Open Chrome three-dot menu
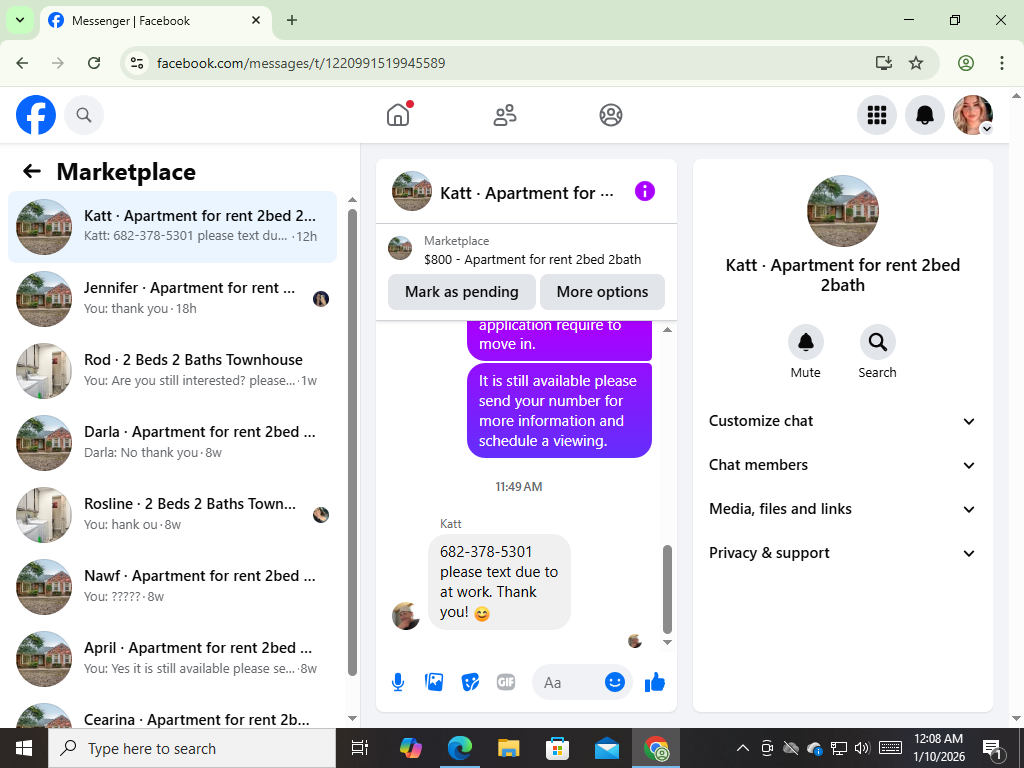Screen dimensions: 1024x768 [1001, 63]
